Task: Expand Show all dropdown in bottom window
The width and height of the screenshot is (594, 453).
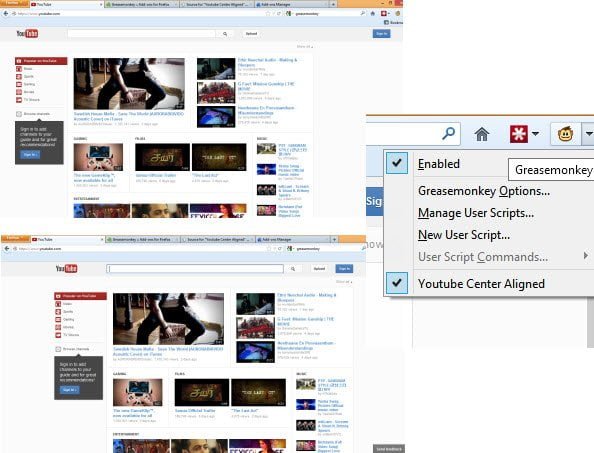Action: click(x=344, y=282)
